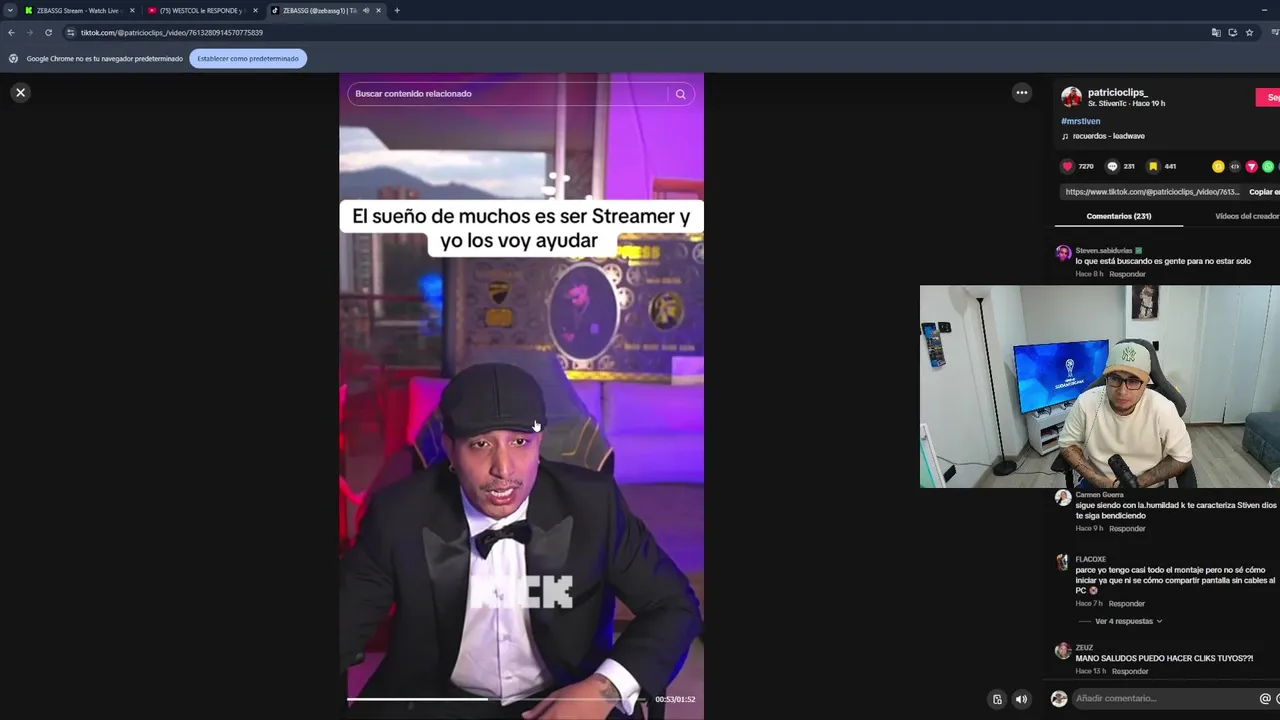Click the Carmen Guerra commenter name

[x=1099, y=495]
